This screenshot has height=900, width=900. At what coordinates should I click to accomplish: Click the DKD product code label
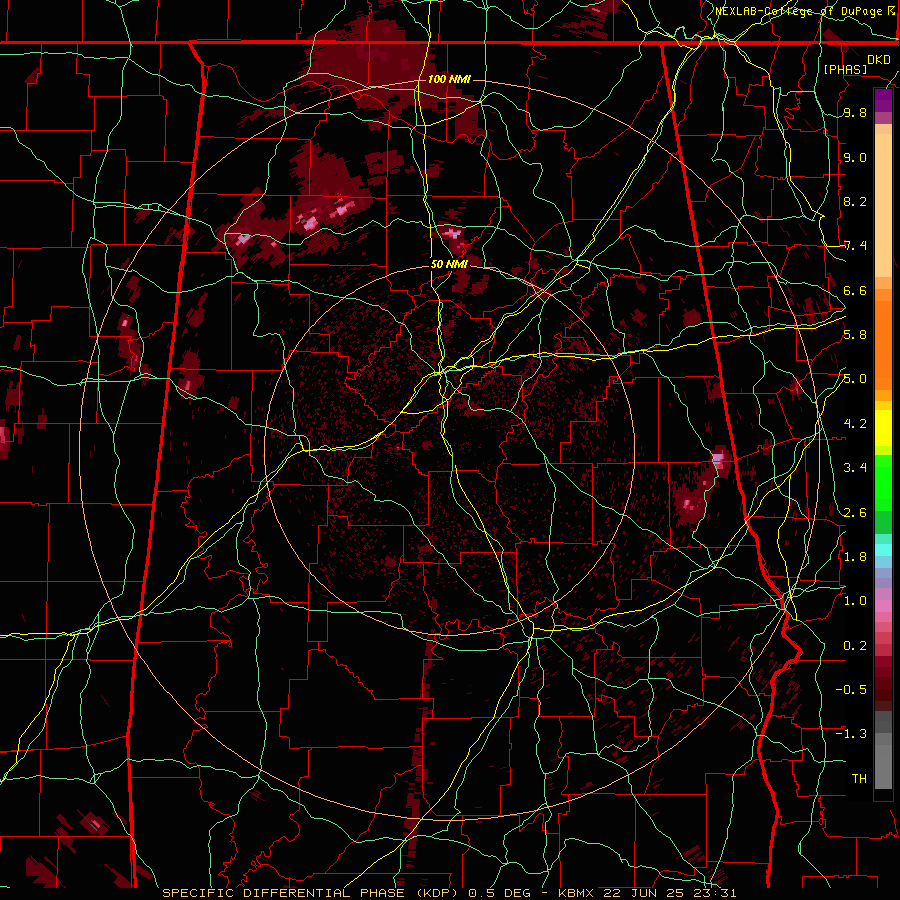click(878, 60)
